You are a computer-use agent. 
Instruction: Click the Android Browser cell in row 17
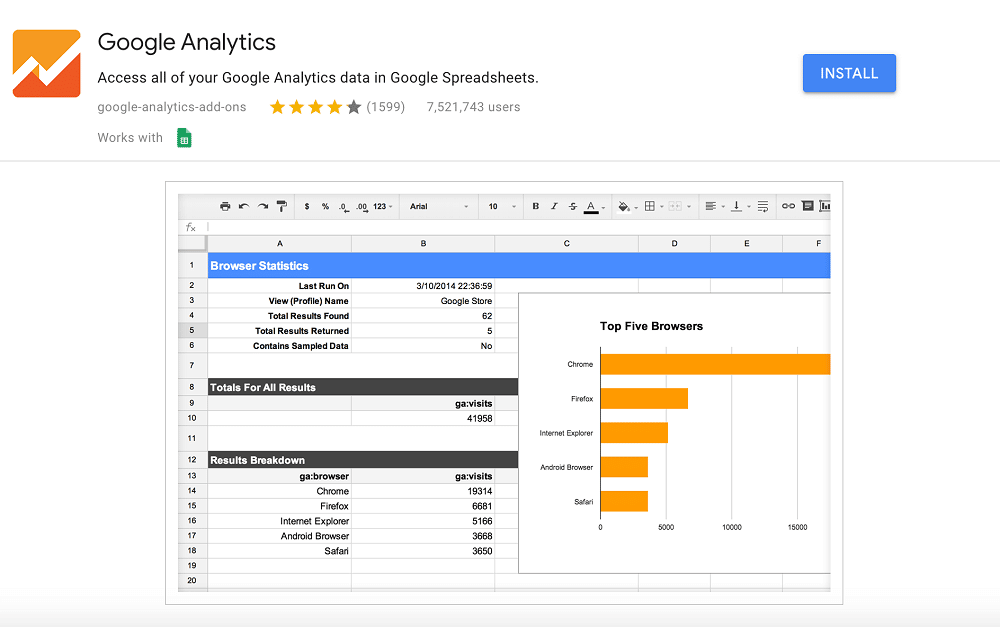(279, 536)
